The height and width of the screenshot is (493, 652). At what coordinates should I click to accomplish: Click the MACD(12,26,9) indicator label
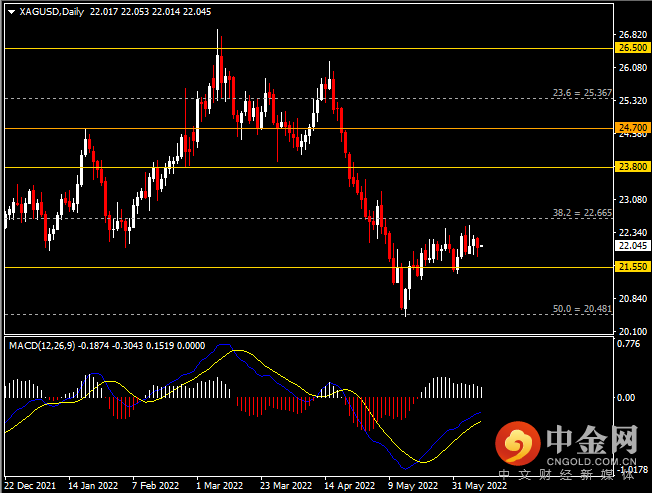(42, 346)
